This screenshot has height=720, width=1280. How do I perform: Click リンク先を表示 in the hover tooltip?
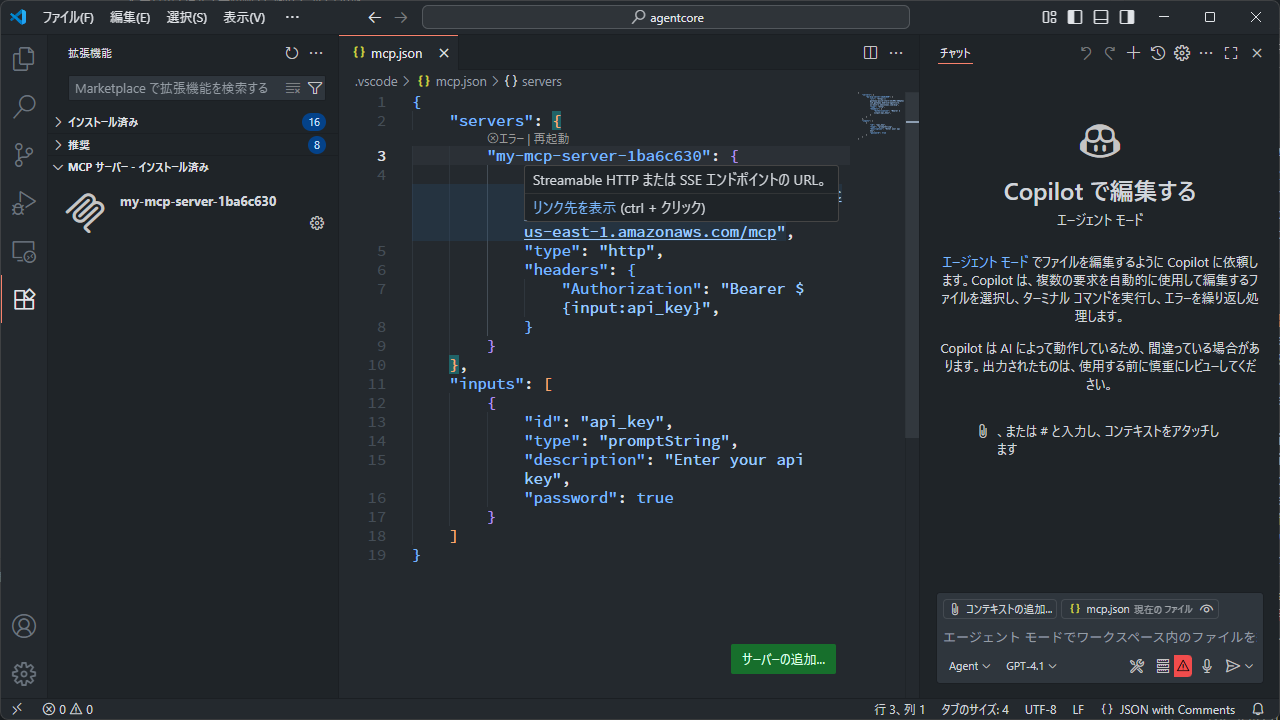[x=574, y=208]
